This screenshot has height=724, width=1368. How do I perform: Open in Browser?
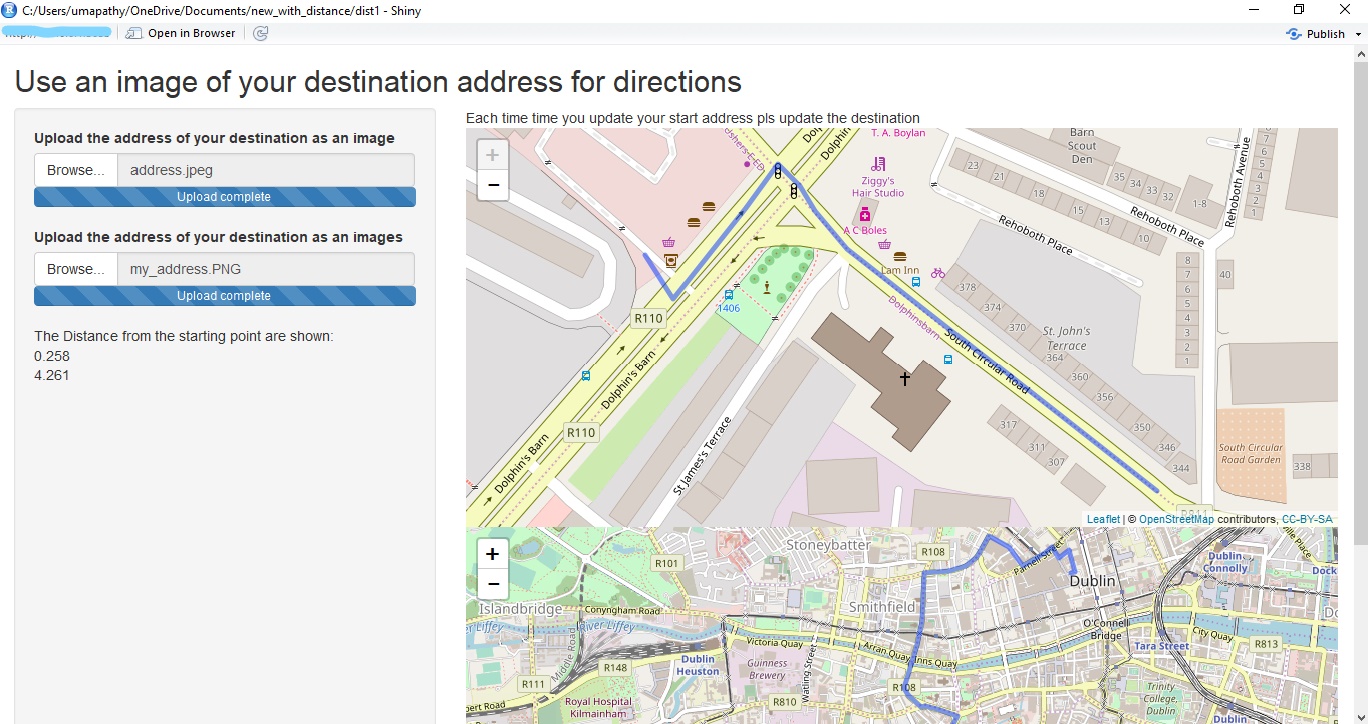click(x=181, y=33)
